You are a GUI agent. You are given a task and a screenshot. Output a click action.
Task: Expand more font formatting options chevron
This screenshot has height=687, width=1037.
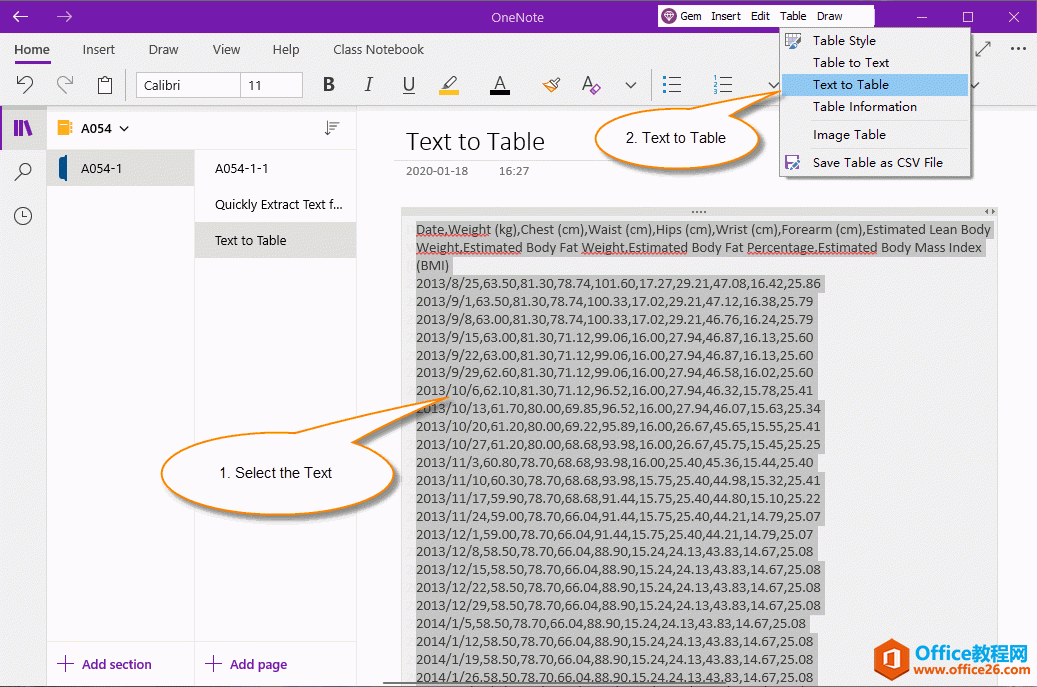click(x=630, y=85)
